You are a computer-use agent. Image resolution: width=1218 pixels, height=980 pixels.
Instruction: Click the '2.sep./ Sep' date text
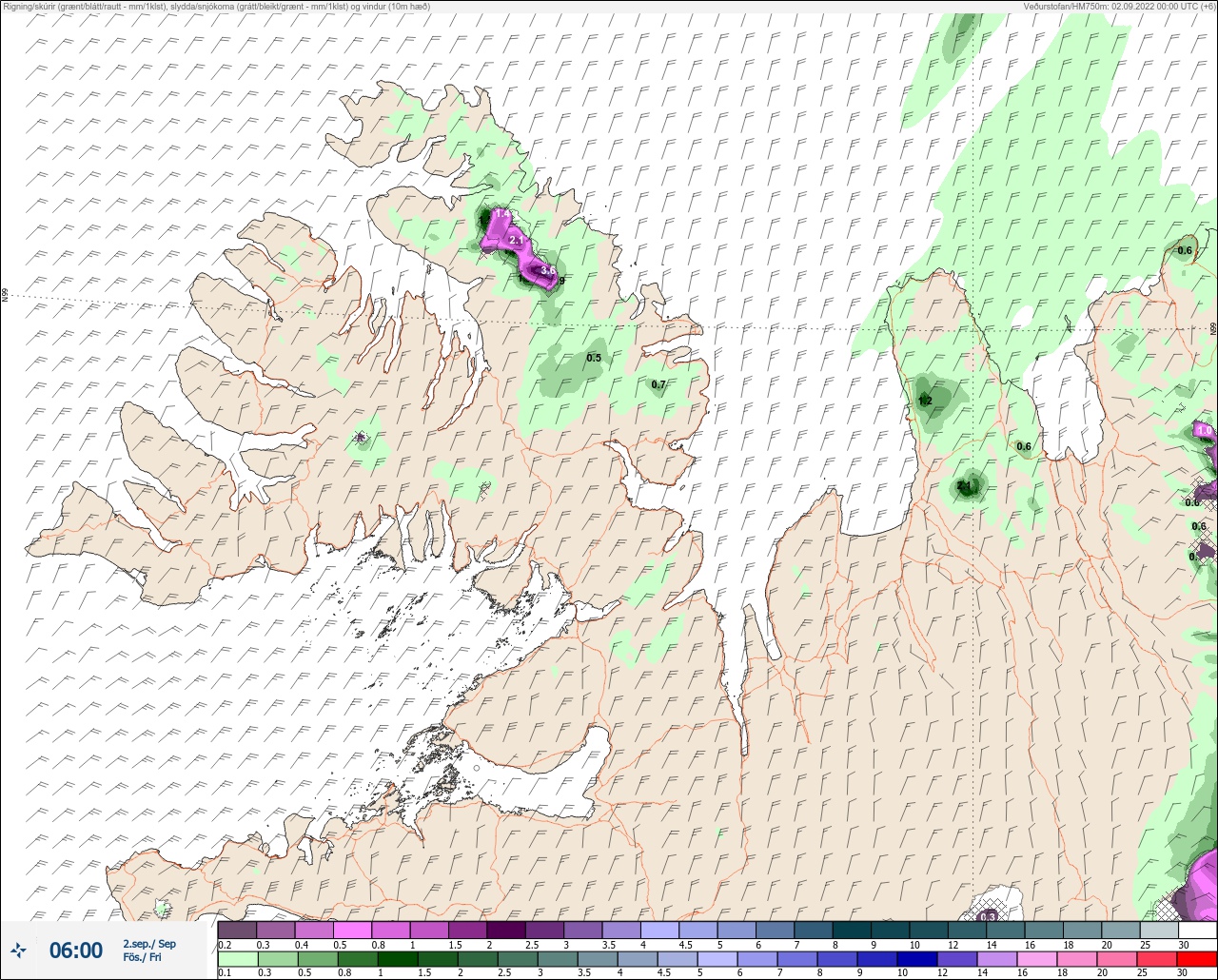point(149,943)
